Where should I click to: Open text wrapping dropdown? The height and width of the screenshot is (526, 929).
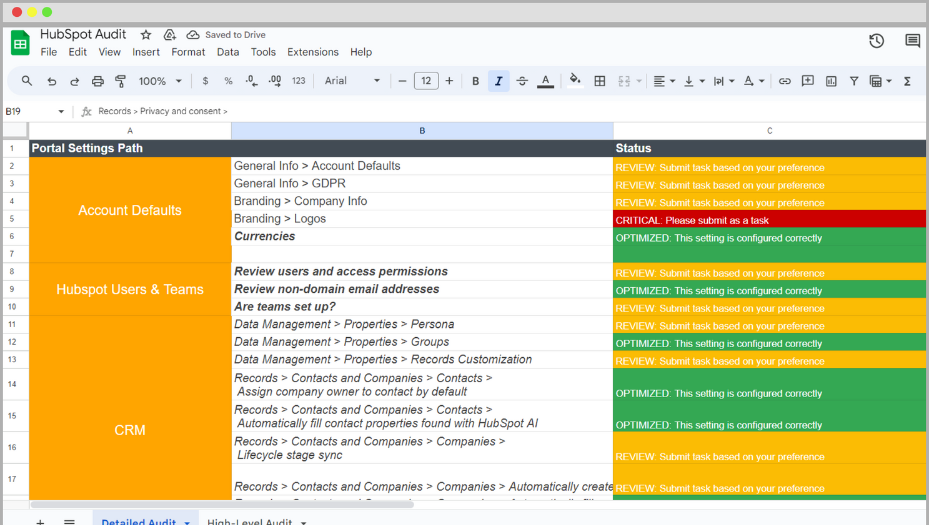tap(723, 81)
